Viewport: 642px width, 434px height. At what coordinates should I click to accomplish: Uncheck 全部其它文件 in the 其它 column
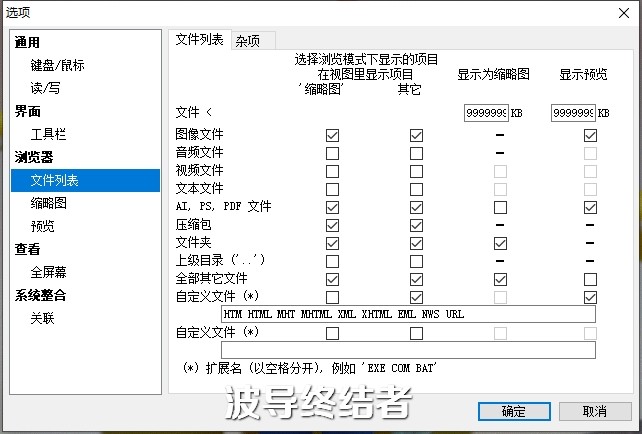416,280
